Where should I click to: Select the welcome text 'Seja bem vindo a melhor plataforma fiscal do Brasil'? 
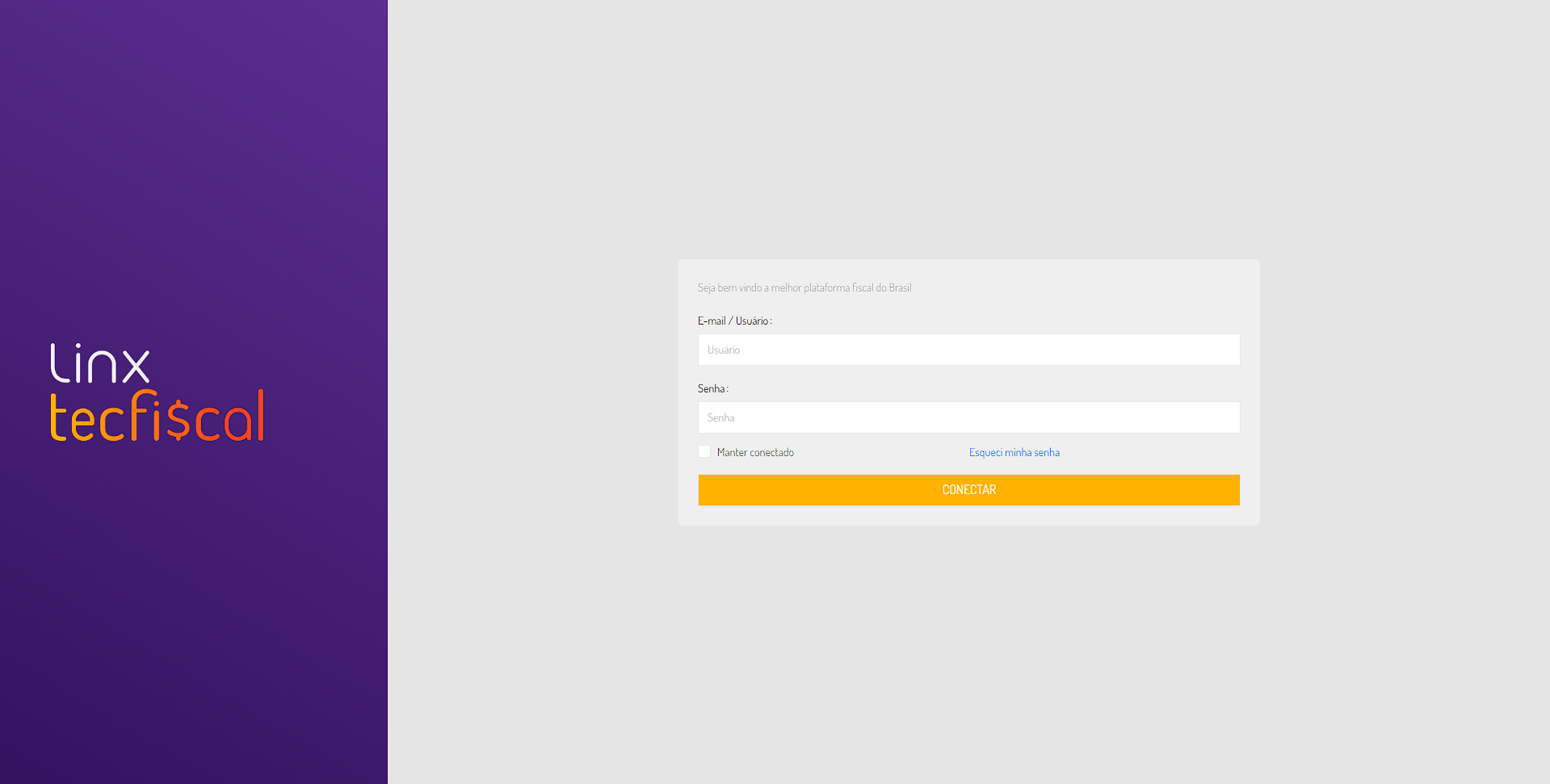804,287
